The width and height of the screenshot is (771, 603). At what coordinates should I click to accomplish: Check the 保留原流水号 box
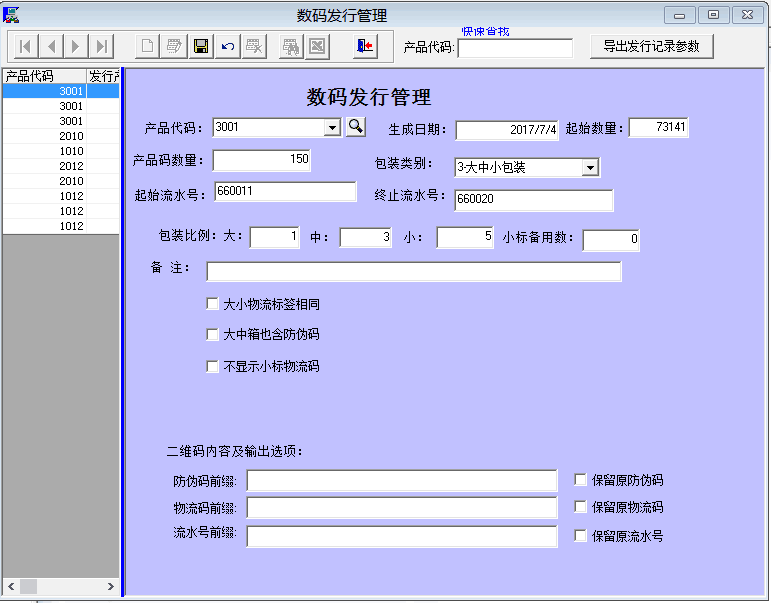(x=580, y=536)
